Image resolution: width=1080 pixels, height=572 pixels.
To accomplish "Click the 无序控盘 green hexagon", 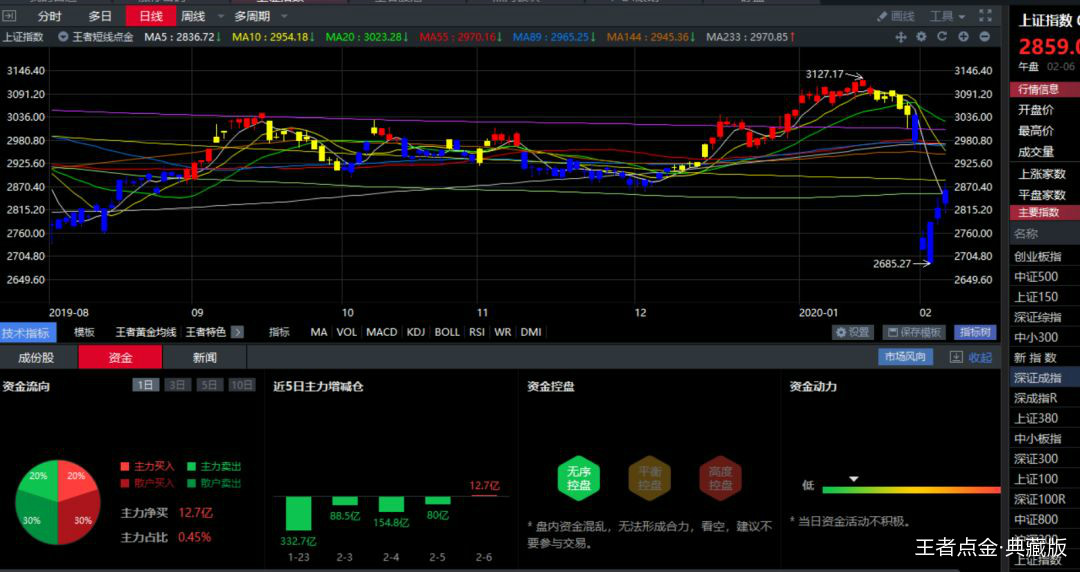I will pos(579,478).
